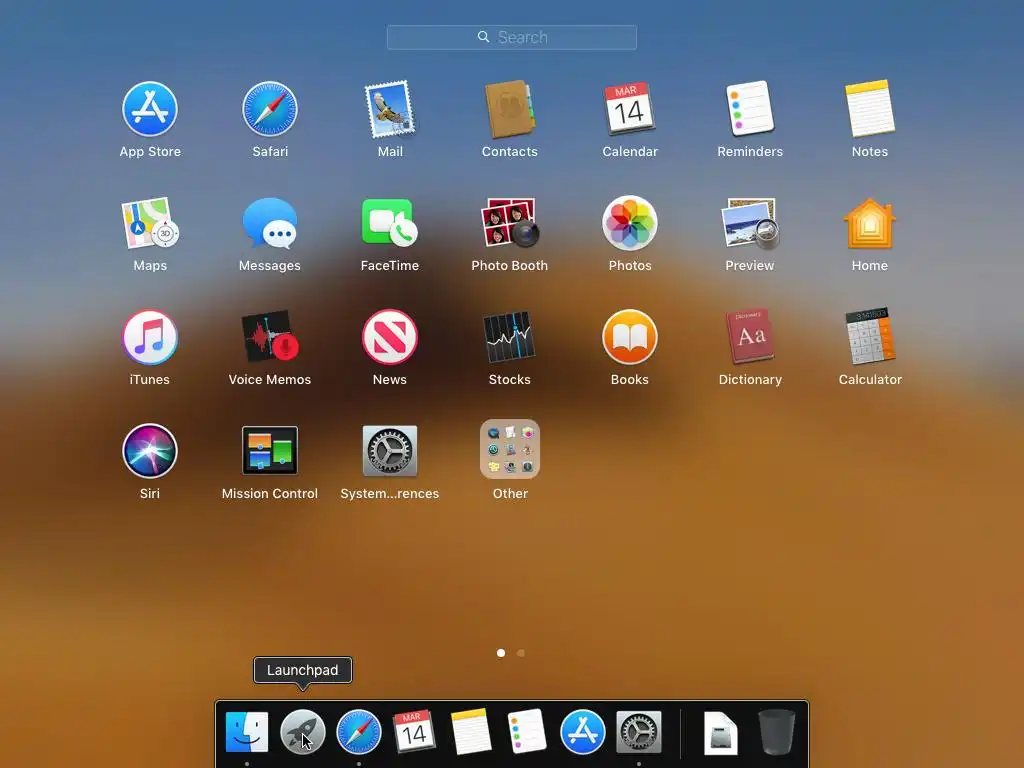Open the Dictionary app
The image size is (1024, 768).
click(x=750, y=337)
